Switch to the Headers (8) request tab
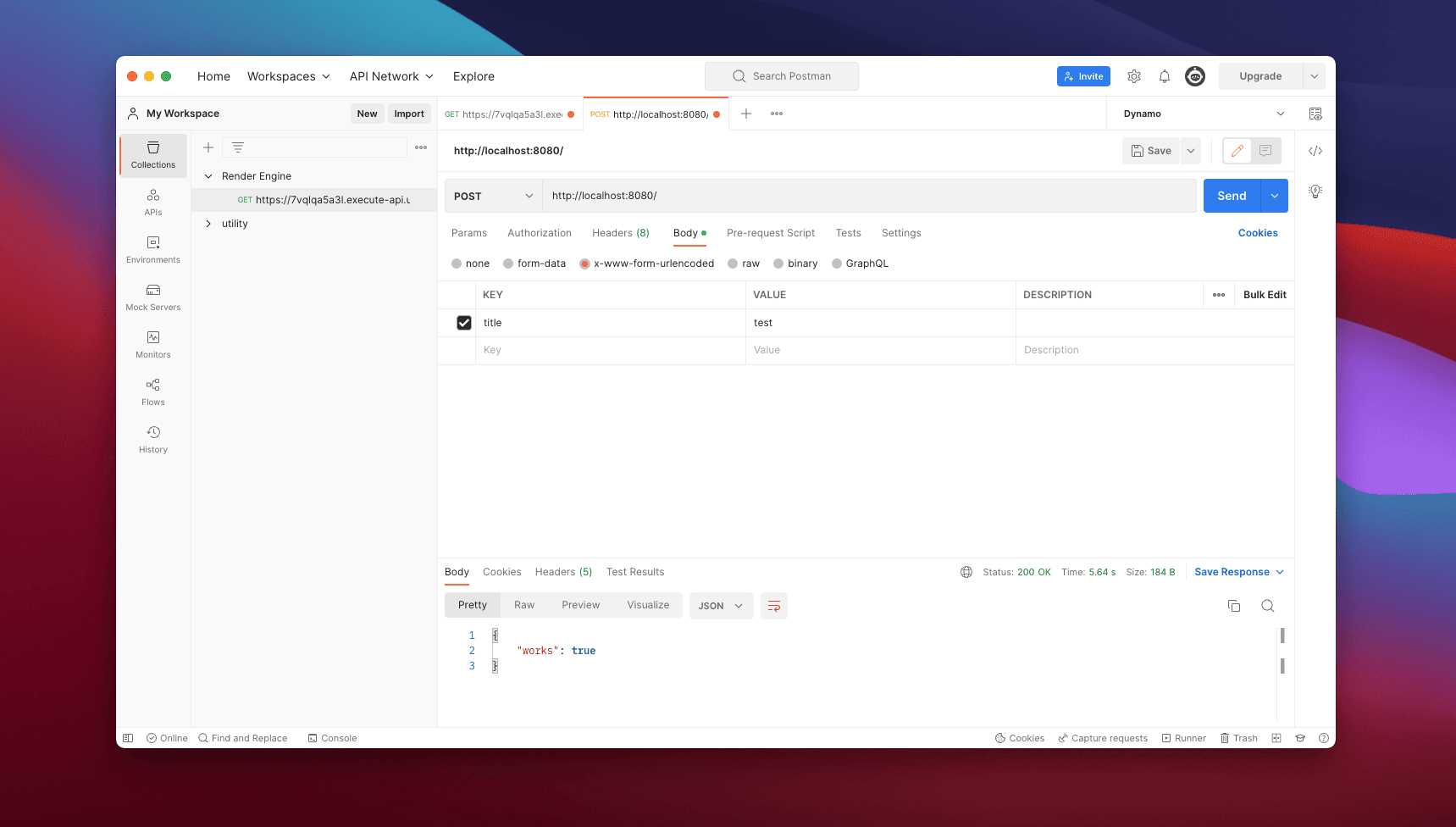The height and width of the screenshot is (827, 1456). point(621,233)
